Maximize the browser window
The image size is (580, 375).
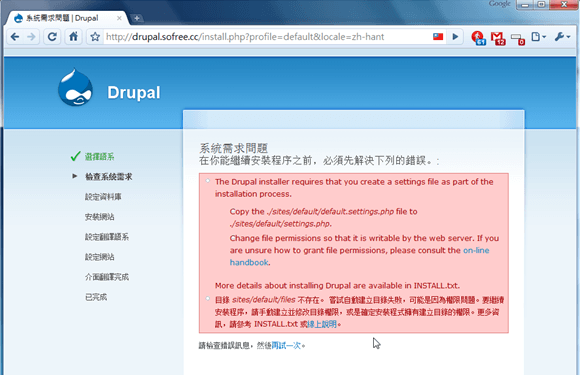click(541, 5)
